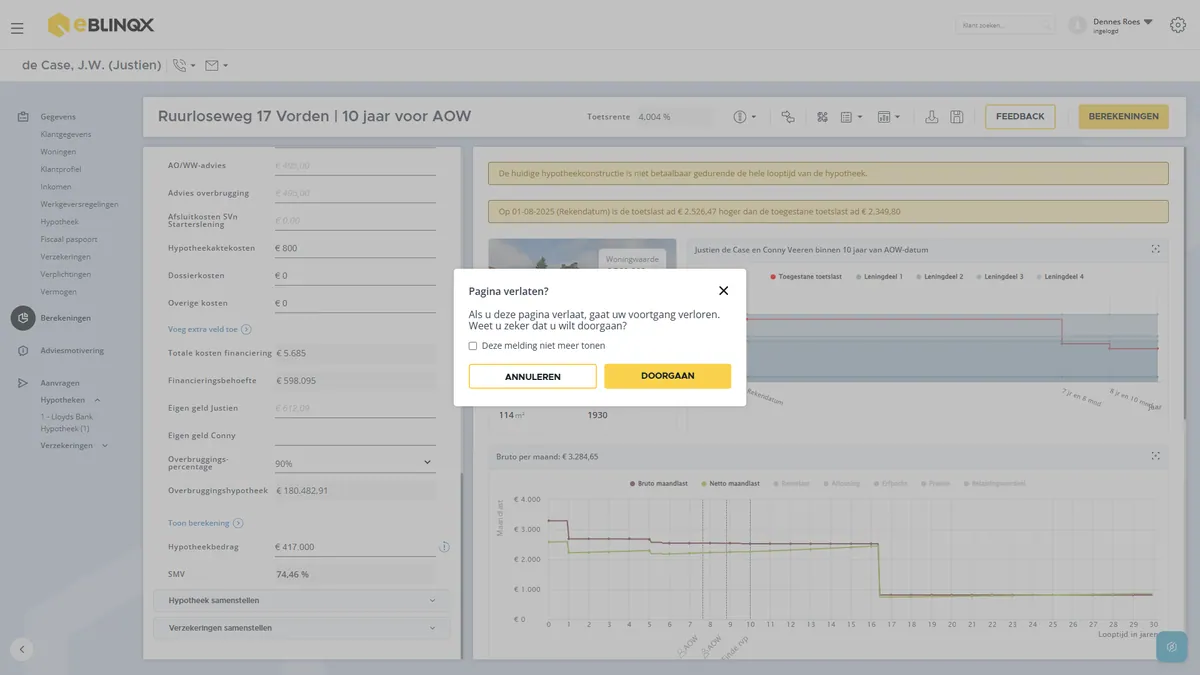
Task: Open the list view toolbar dropdown
Action: pyautogui.click(x=851, y=117)
